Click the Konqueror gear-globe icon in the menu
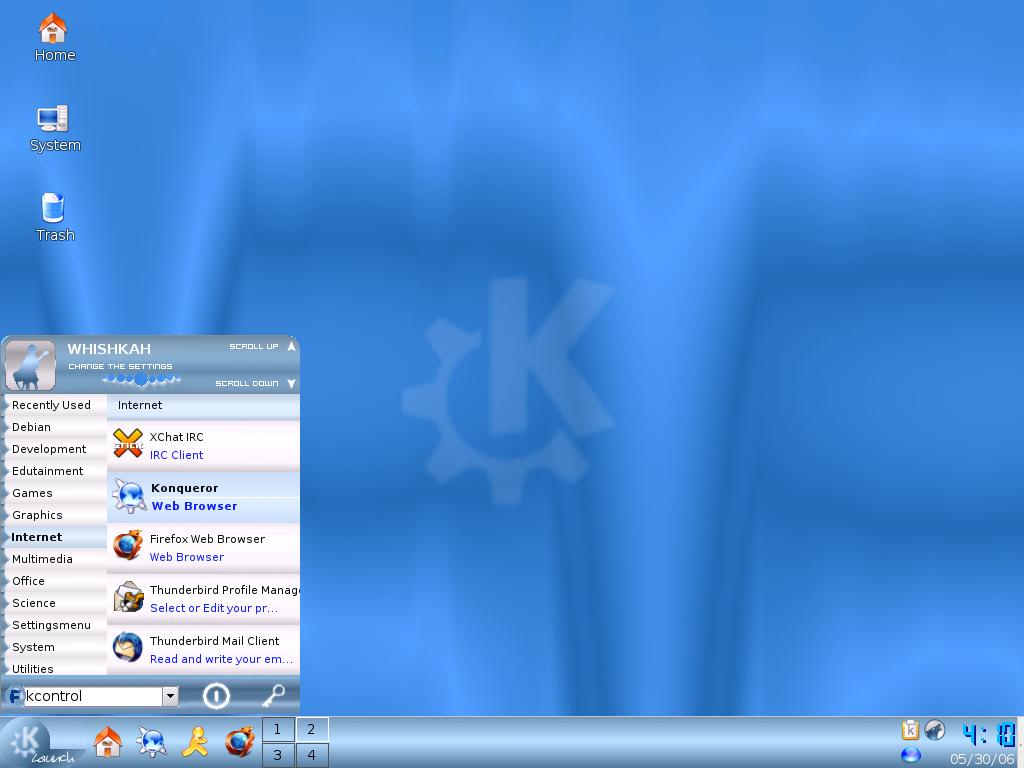This screenshot has height=768, width=1024. [x=129, y=495]
